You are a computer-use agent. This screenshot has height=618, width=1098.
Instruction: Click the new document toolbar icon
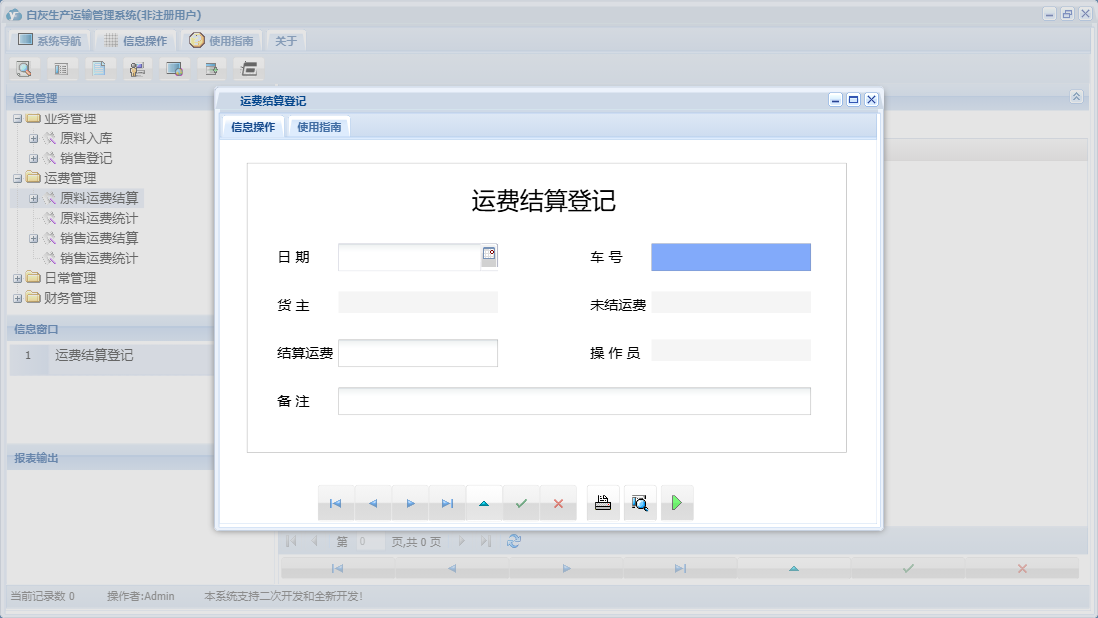click(99, 68)
